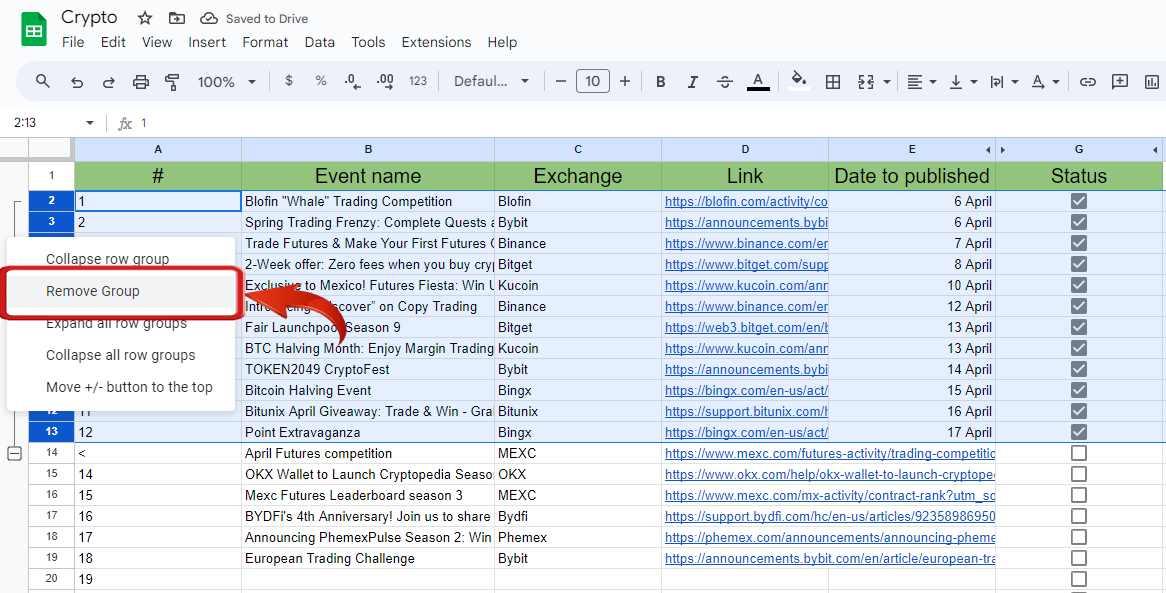Open the font family dropdown

[492, 82]
